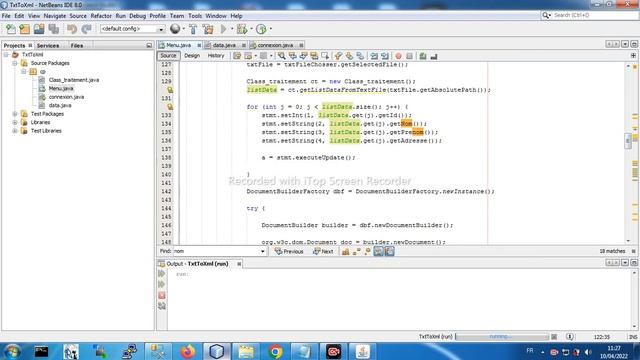Viewport: 640px width, 360px height.
Task: Open the Navigate menu
Action: click(x=55, y=16)
